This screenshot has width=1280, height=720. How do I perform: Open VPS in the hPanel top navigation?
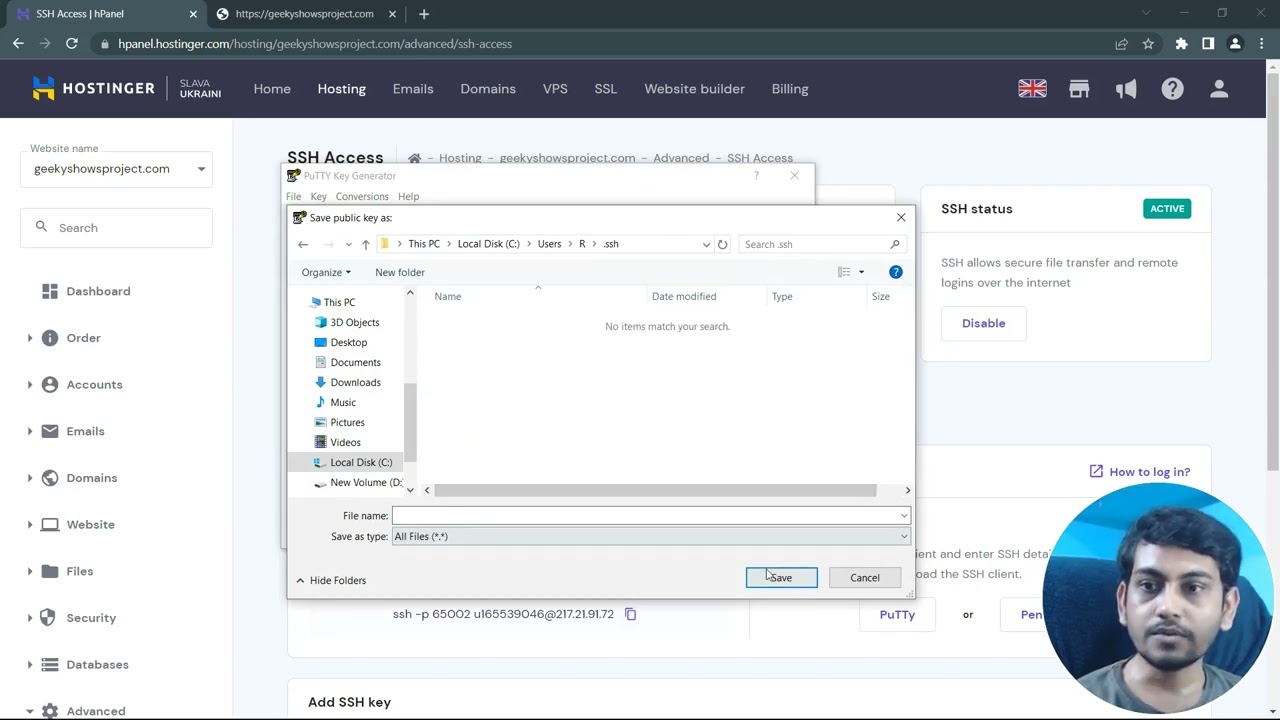555,89
